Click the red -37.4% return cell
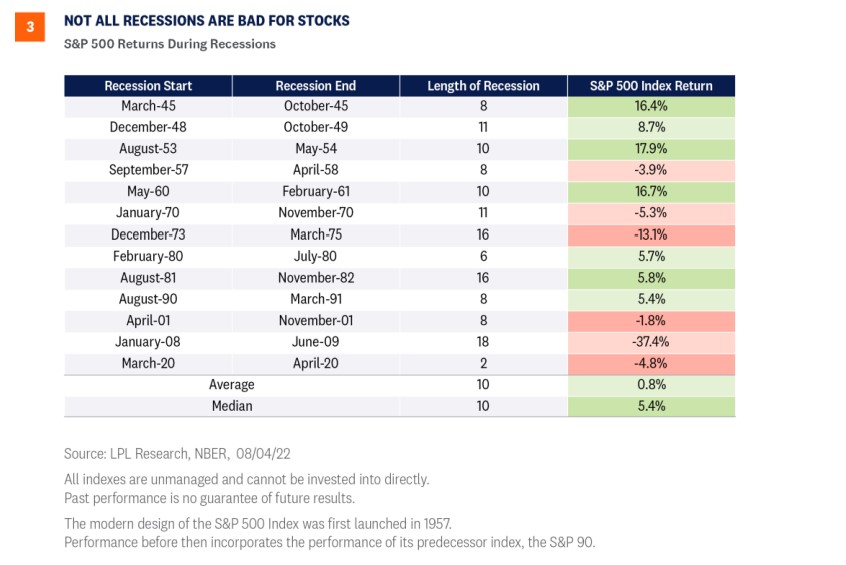The image size is (846, 565). [651, 342]
